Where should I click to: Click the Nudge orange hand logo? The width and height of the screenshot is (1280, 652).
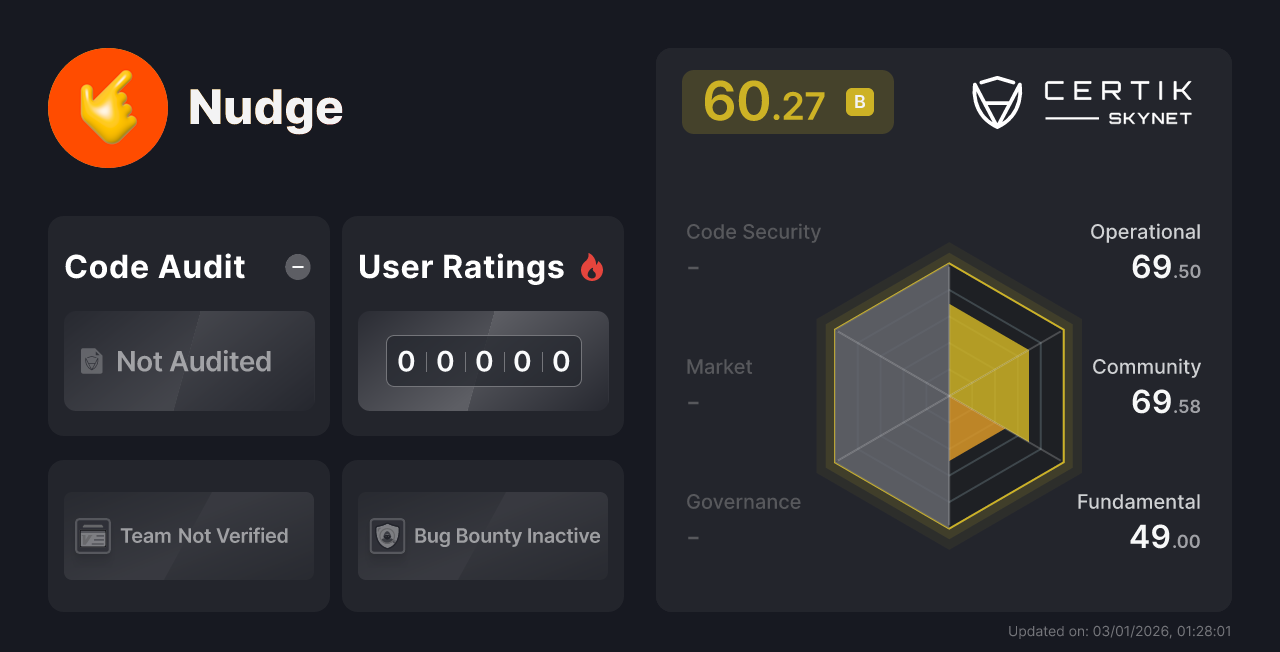108,107
